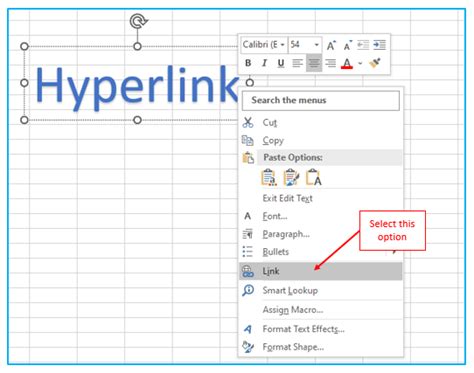Toggle Underline formatting in mini toolbar
This screenshot has height=373, width=474.
pos(281,63)
